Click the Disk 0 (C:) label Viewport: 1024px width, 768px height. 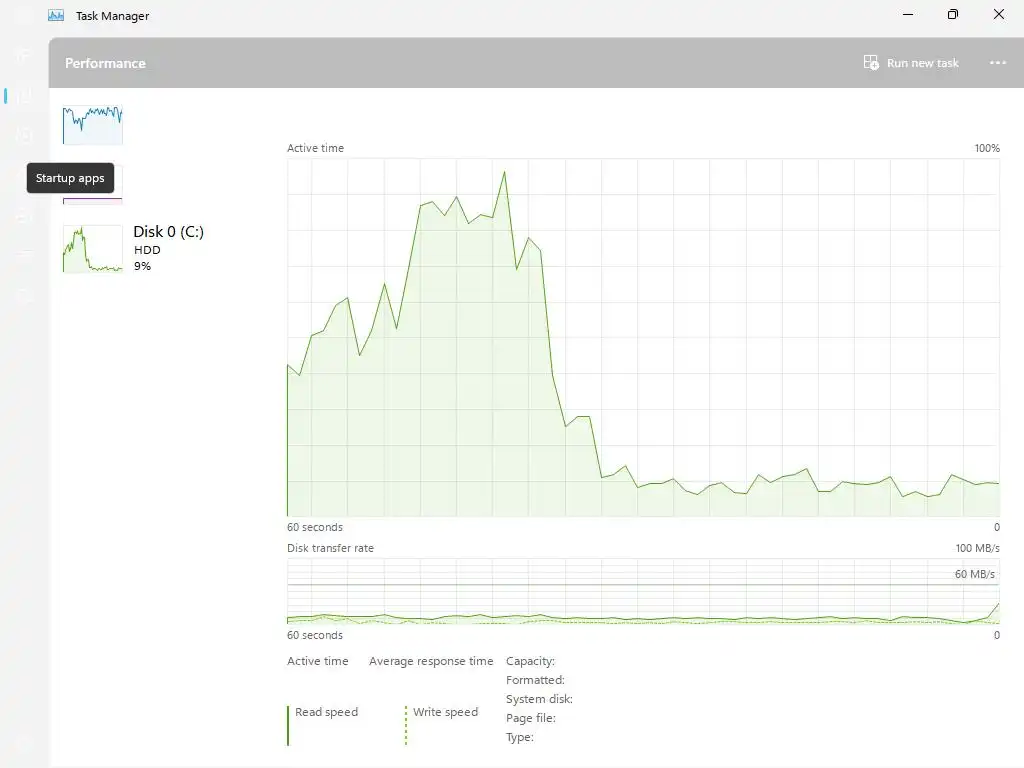[x=168, y=232]
